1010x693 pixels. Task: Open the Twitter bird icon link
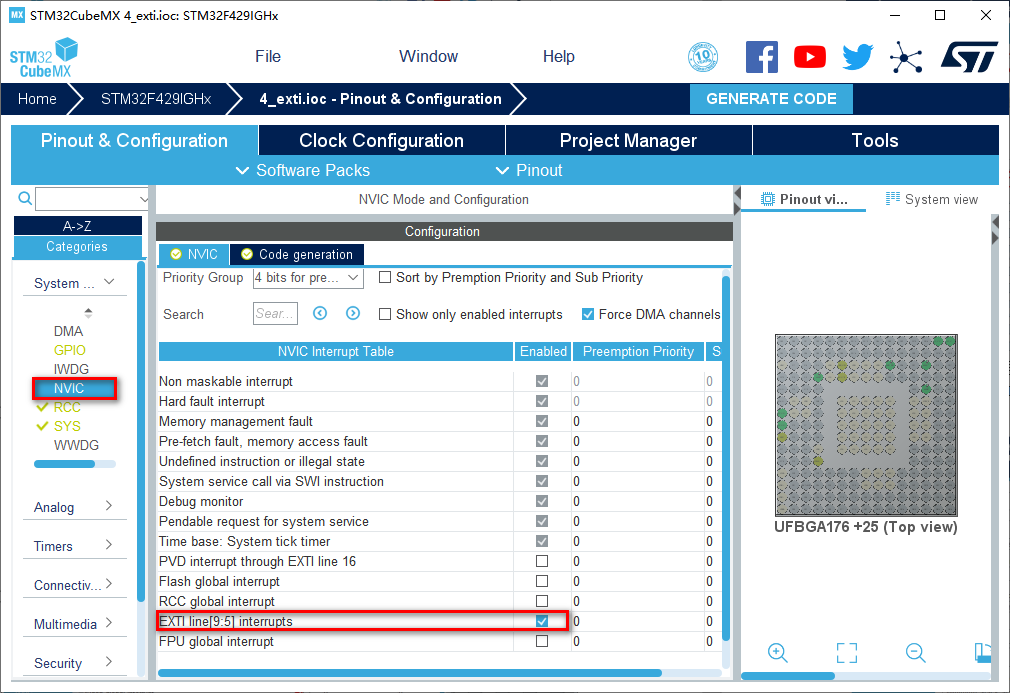[x=857, y=57]
